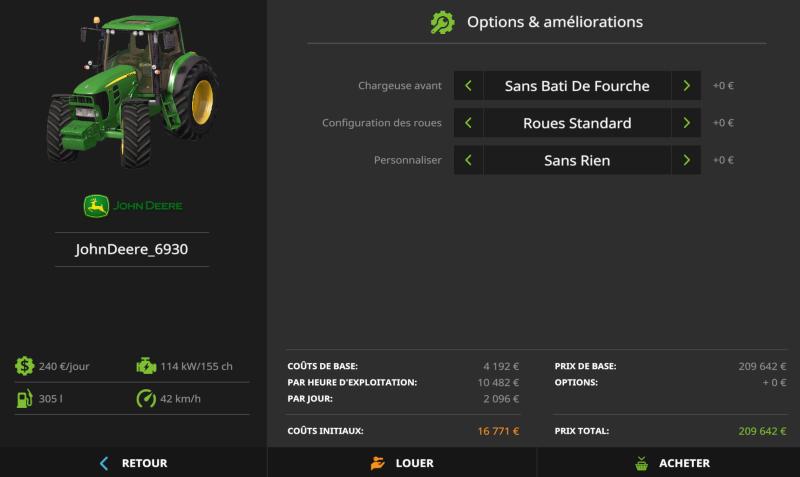Click the daily upkeep cost dollar icon
This screenshot has width=800, height=477.
25,366
